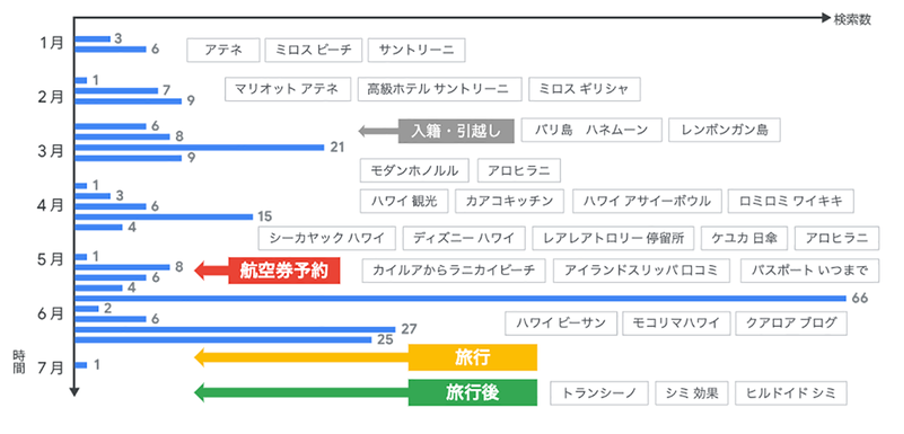Select the June bar labeled 27

[236, 329]
